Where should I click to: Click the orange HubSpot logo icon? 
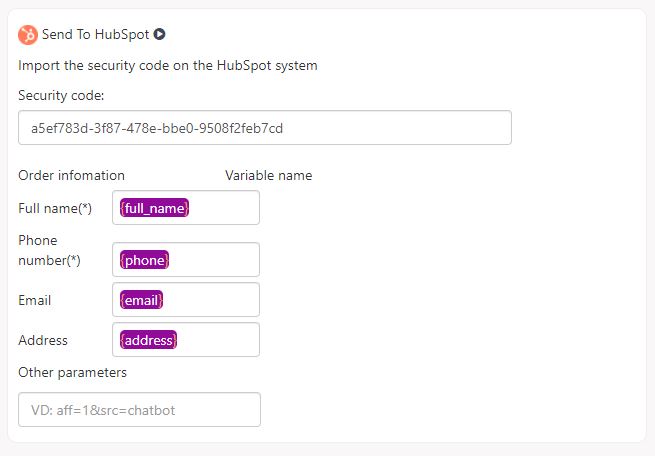(28, 35)
